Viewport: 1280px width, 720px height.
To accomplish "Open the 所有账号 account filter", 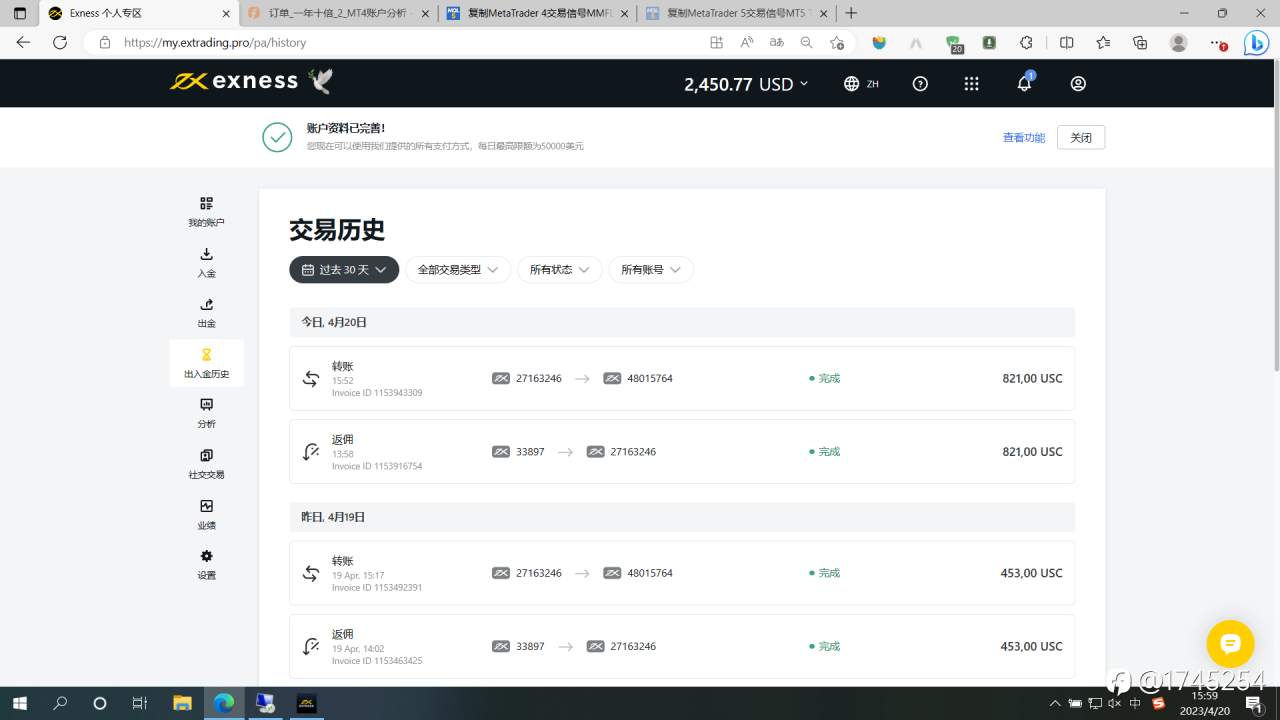I will click(651, 270).
